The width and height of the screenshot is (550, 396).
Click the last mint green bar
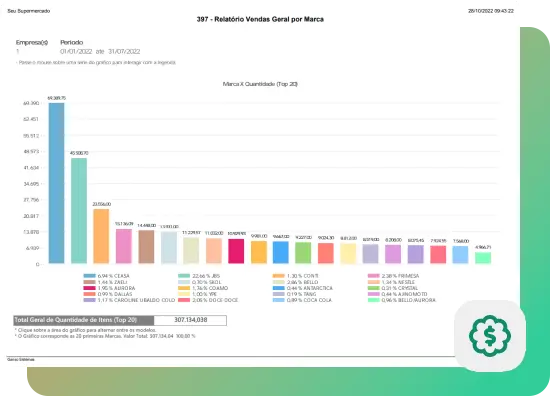[x=483, y=257]
